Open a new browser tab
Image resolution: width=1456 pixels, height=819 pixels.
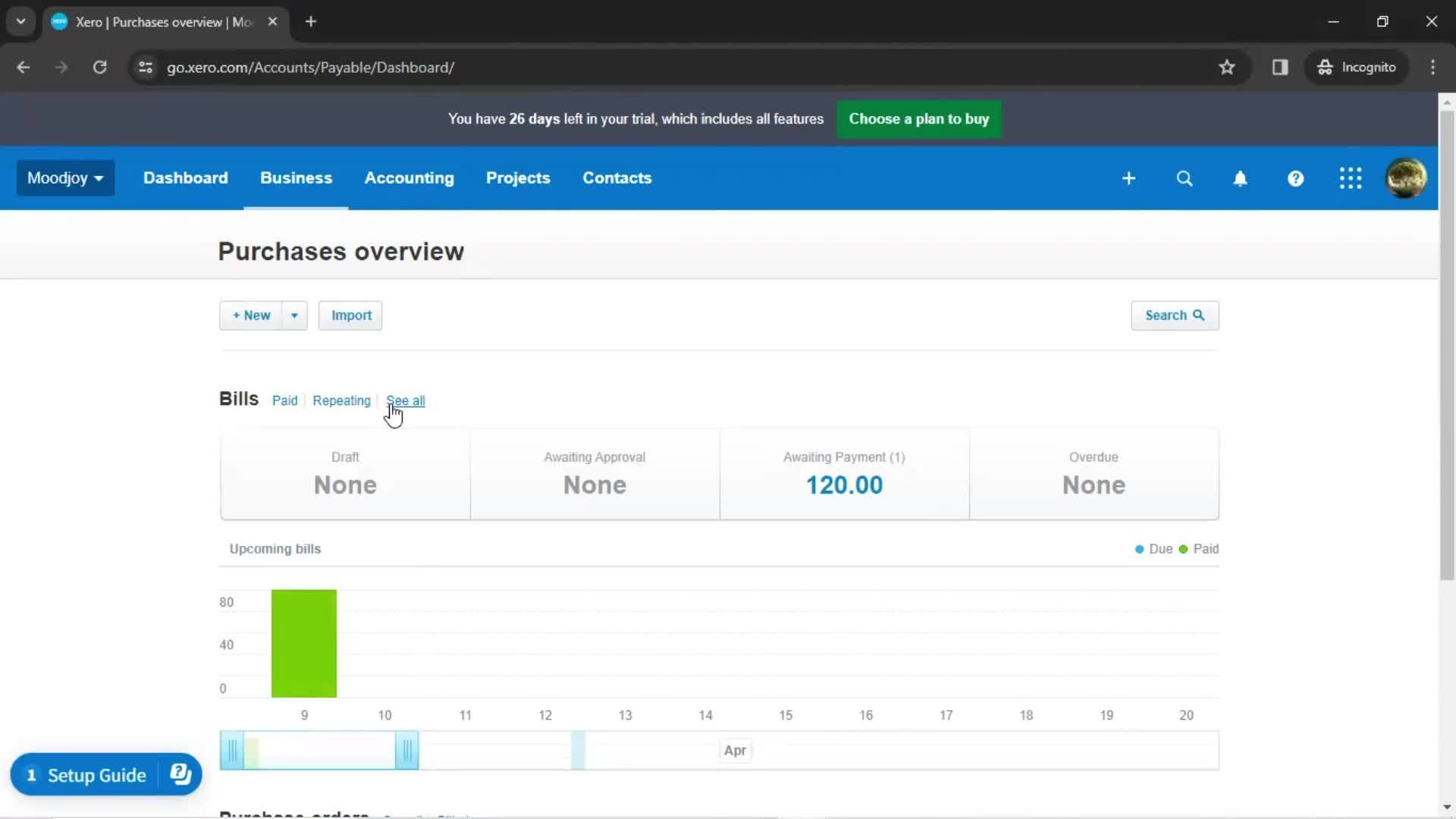click(x=311, y=22)
